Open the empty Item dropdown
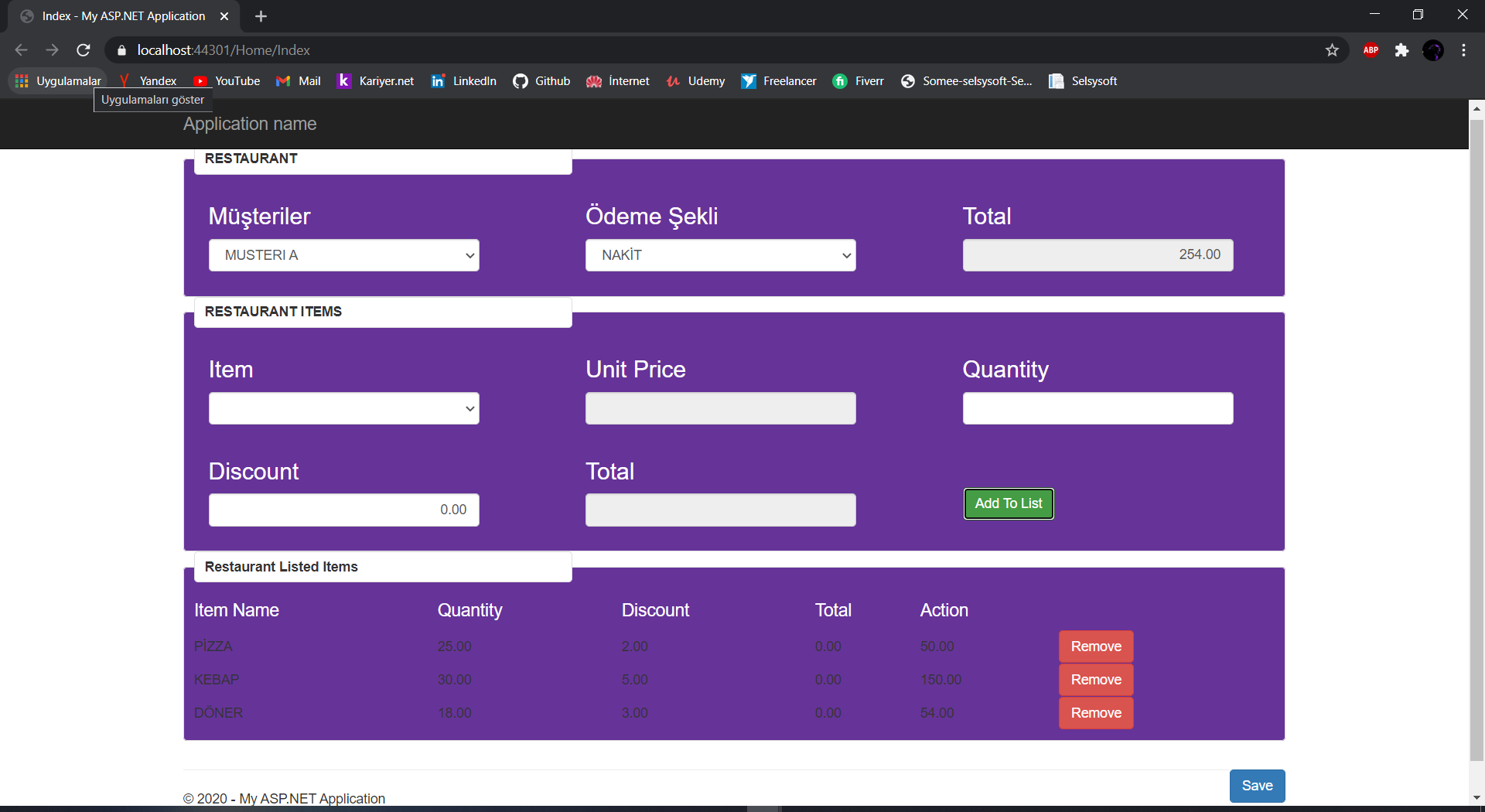 pyautogui.click(x=343, y=408)
